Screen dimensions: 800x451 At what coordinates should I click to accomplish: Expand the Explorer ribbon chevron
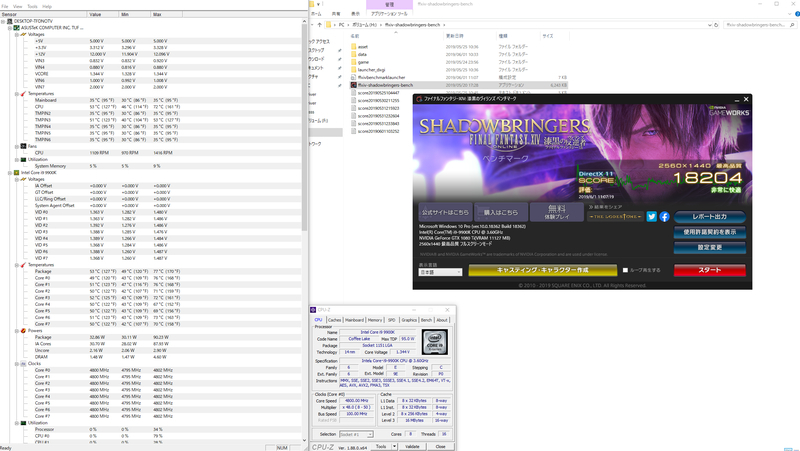pyautogui.click(x=791, y=14)
